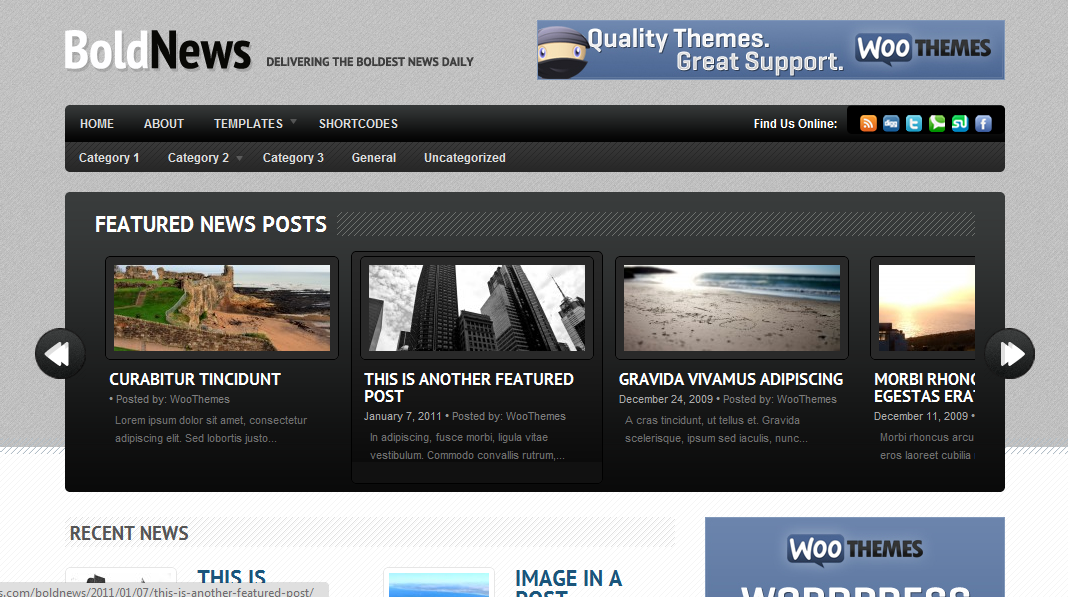Image resolution: width=1068 pixels, height=597 pixels.
Task: Click the StumbleUpon social icon
Action: point(959,123)
